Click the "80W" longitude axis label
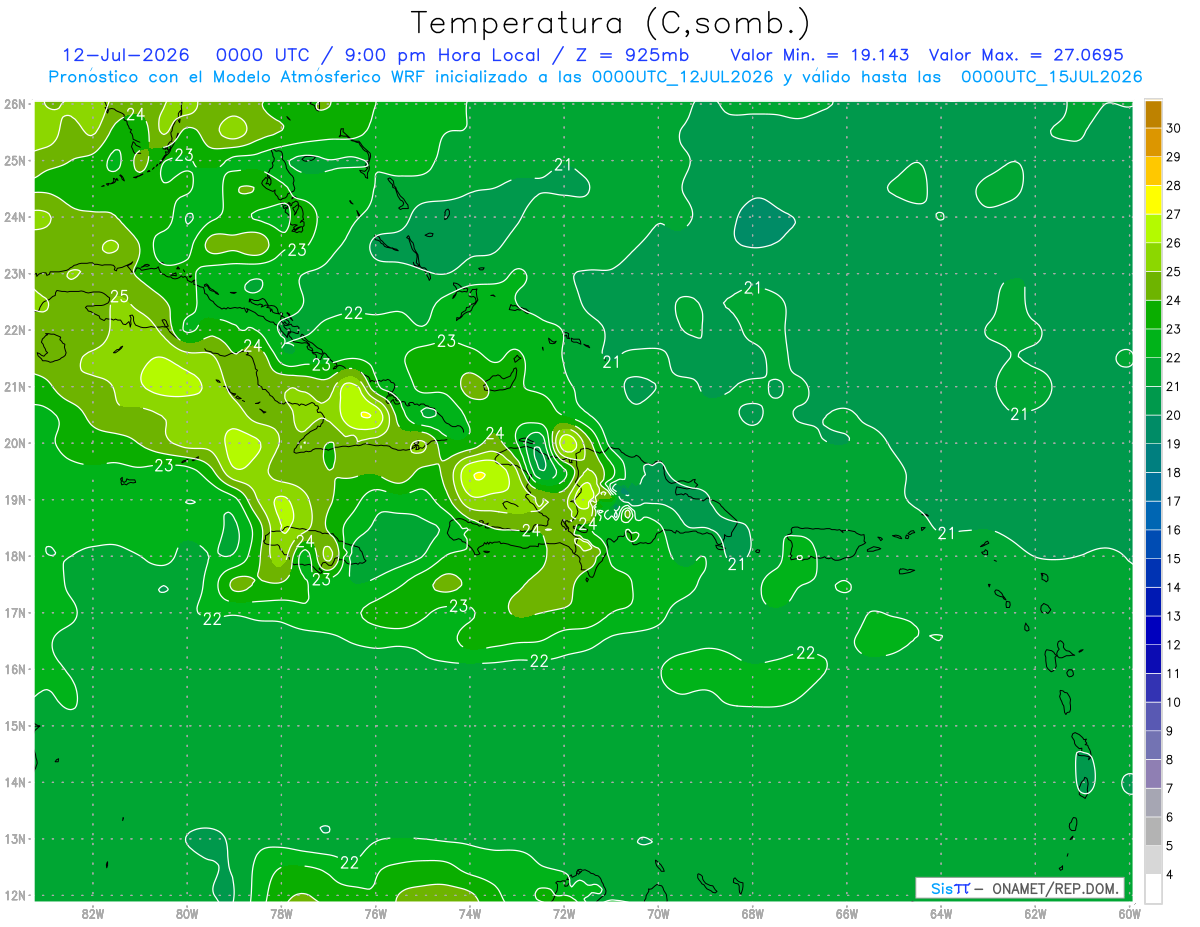 [x=187, y=913]
